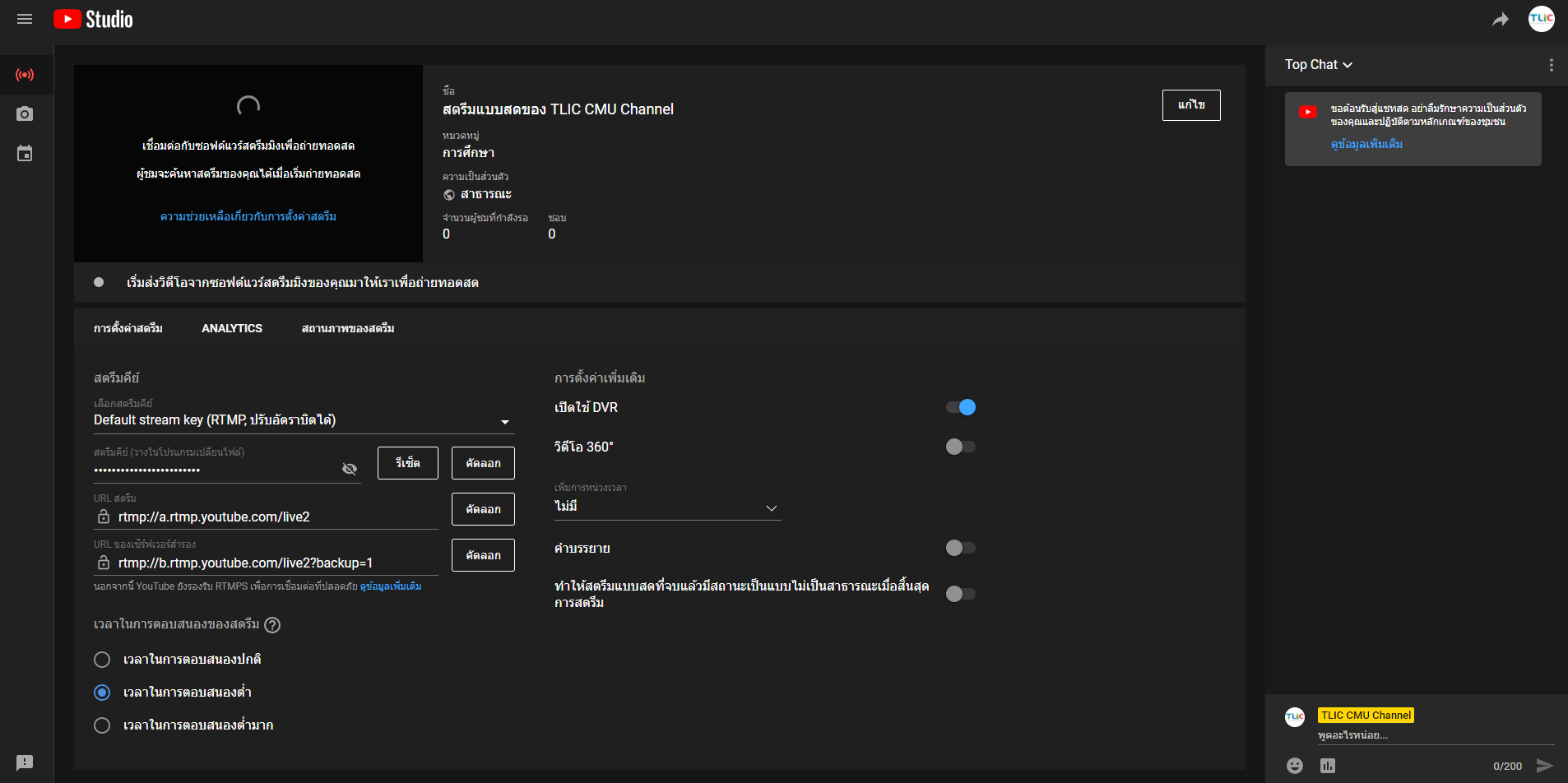The height and width of the screenshot is (783, 1568).
Task: Click the reset stream key button
Action: tap(408, 463)
